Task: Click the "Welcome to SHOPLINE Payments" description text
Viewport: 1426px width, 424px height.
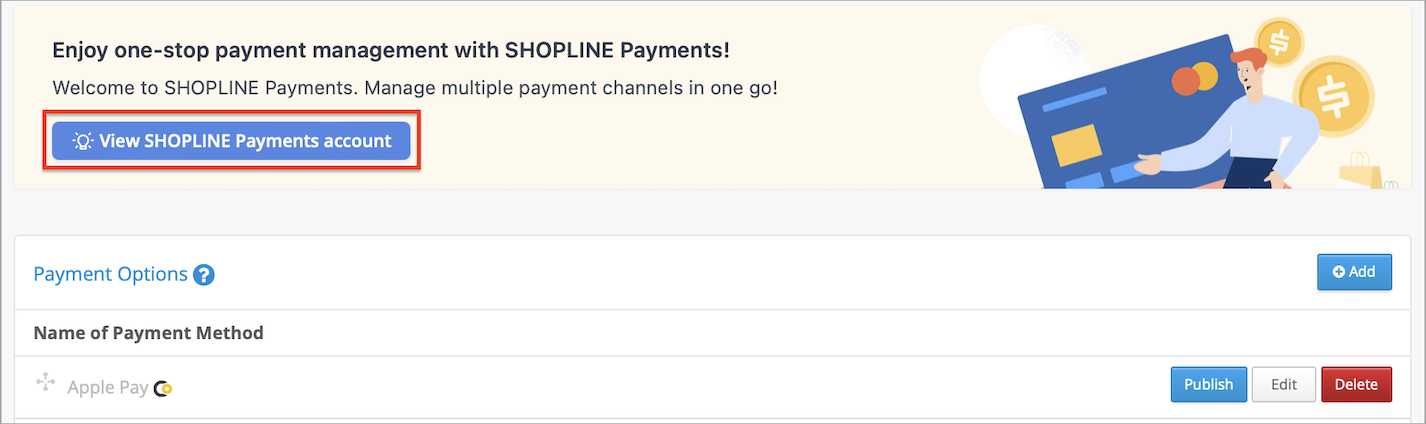Action: pyautogui.click(x=415, y=87)
